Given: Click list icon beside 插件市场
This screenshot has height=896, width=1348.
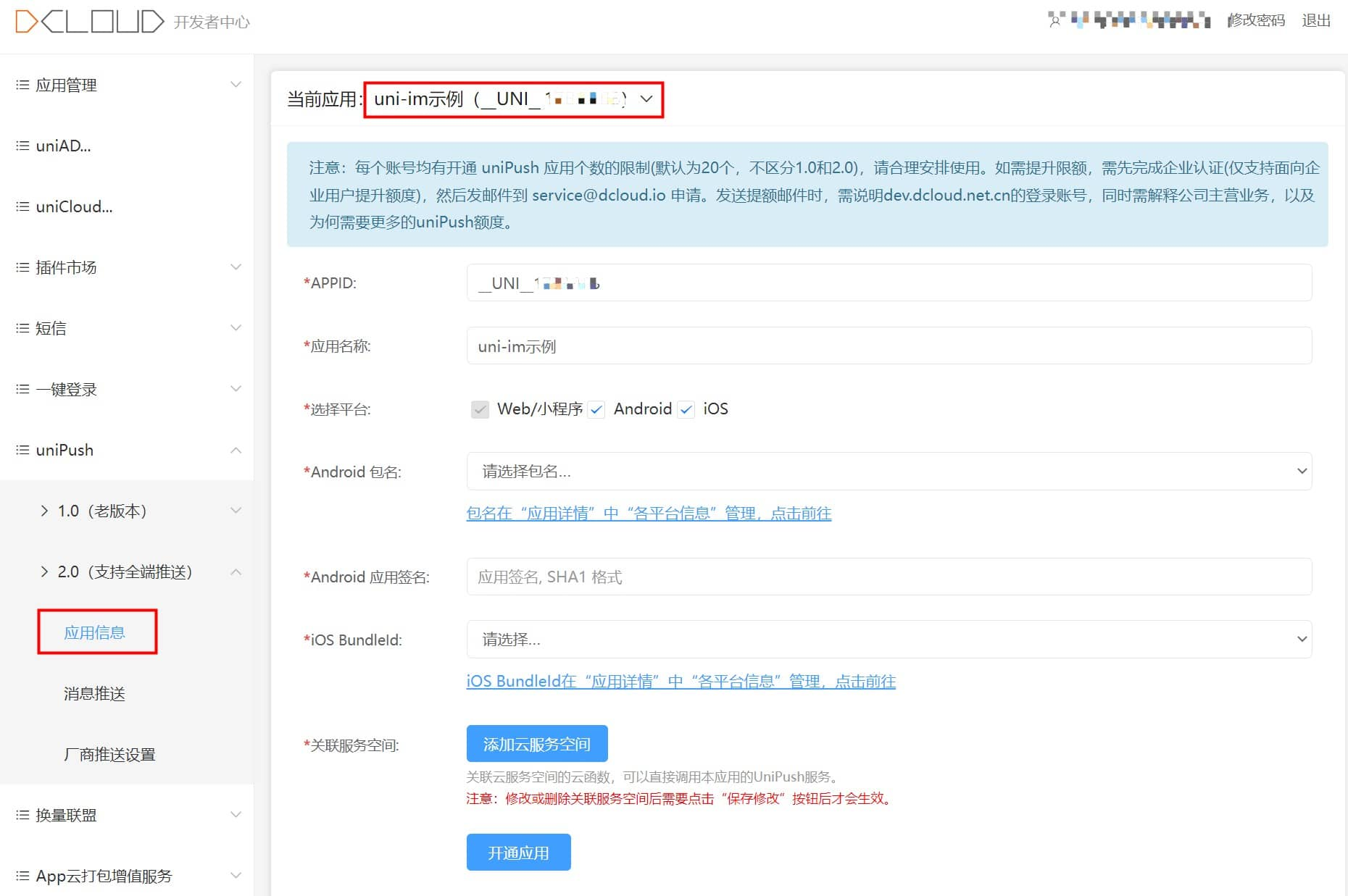Looking at the screenshot, I should tap(22, 267).
